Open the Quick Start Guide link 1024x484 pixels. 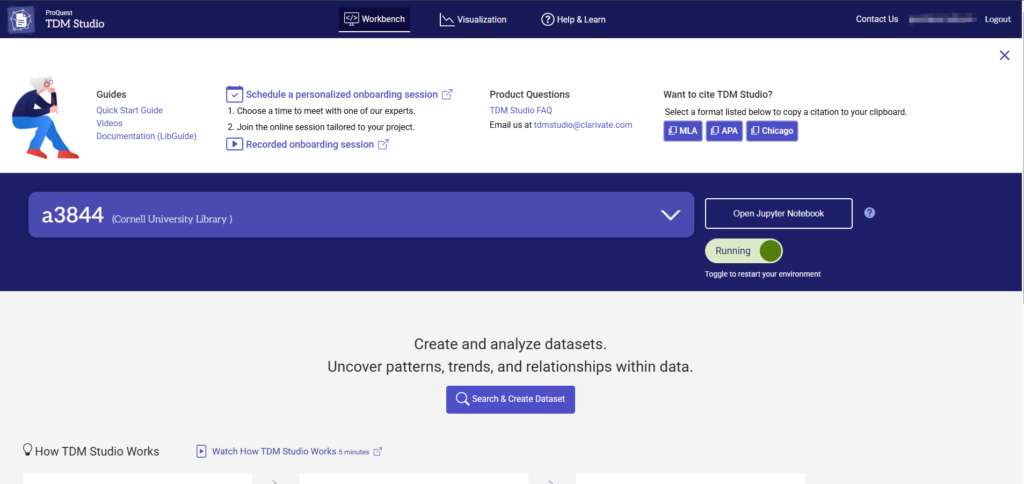coord(129,110)
